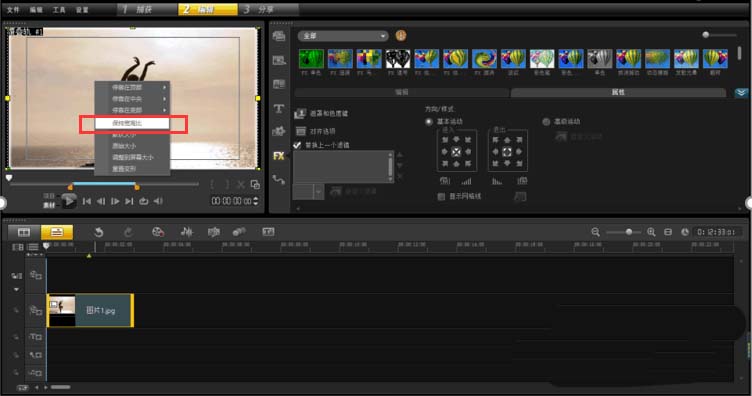Zoom in the timeline with the plus magnifier
The height and width of the screenshot is (396, 752).
tap(651, 232)
